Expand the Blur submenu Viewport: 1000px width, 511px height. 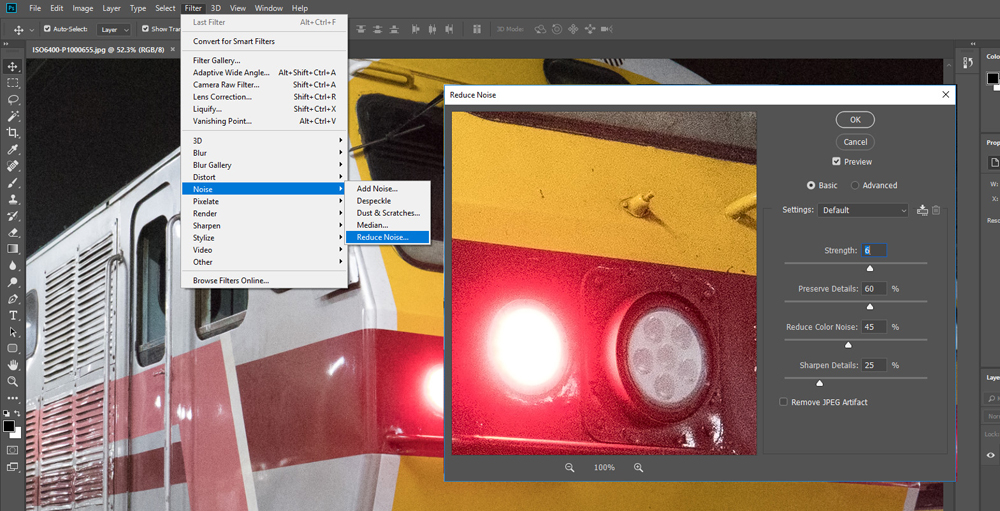click(265, 152)
